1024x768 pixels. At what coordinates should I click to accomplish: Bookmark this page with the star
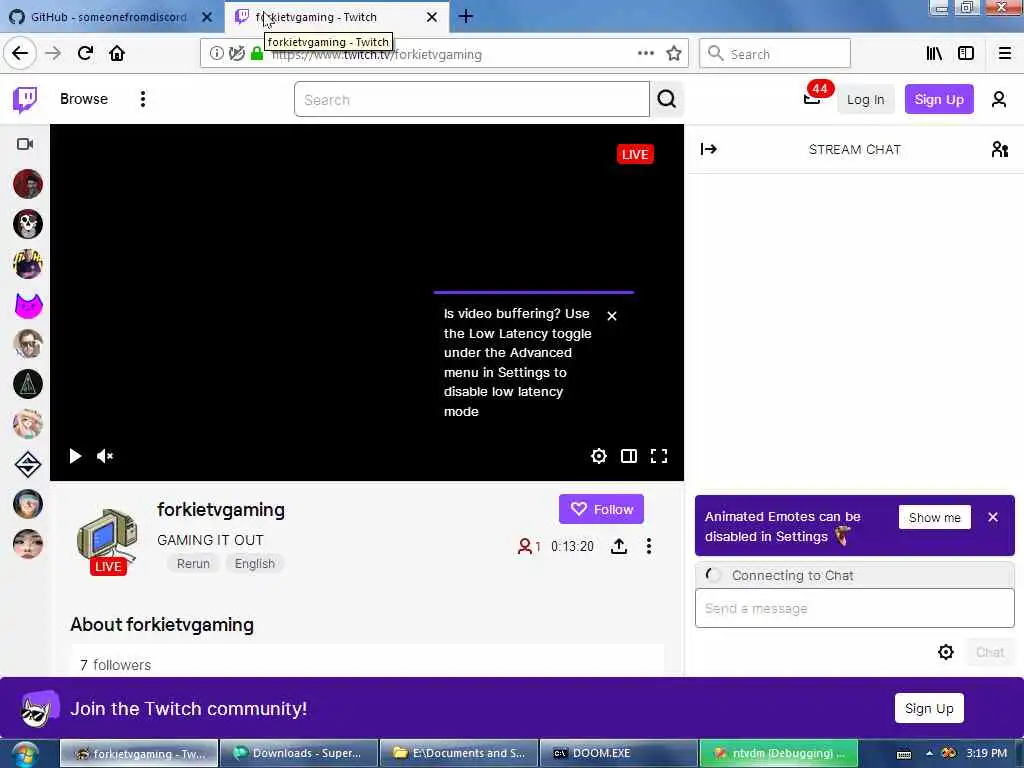tap(674, 54)
